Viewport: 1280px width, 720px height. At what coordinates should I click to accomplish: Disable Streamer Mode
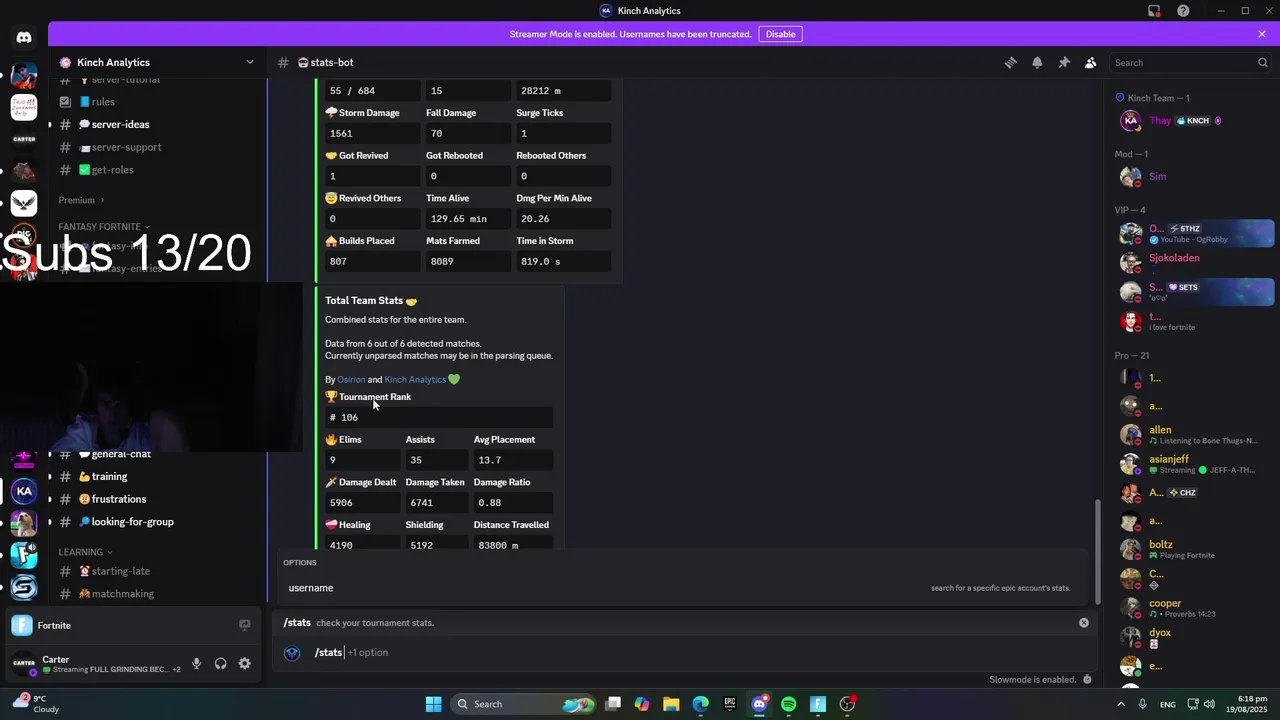click(780, 34)
